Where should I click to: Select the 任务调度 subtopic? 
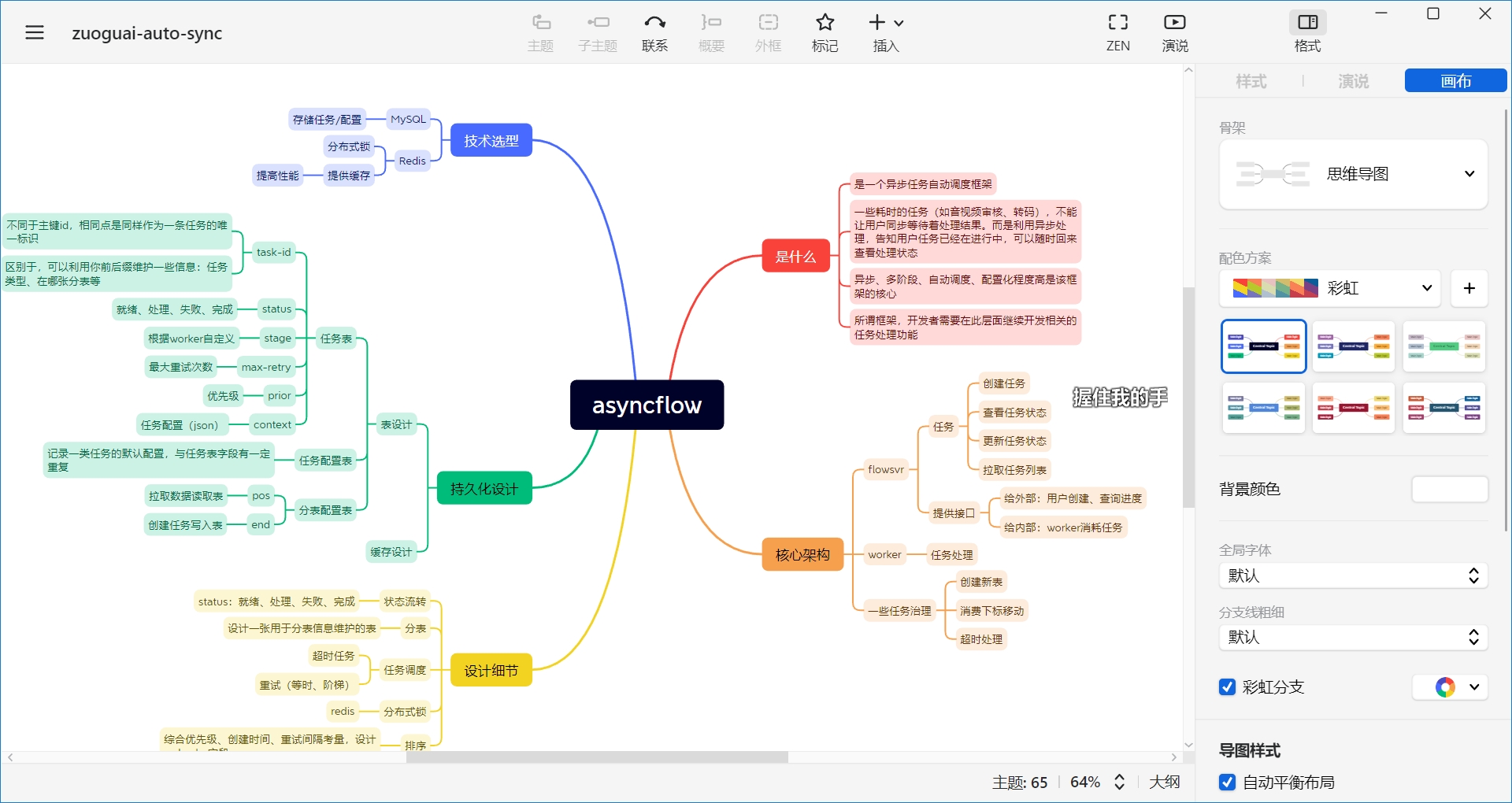tap(405, 670)
